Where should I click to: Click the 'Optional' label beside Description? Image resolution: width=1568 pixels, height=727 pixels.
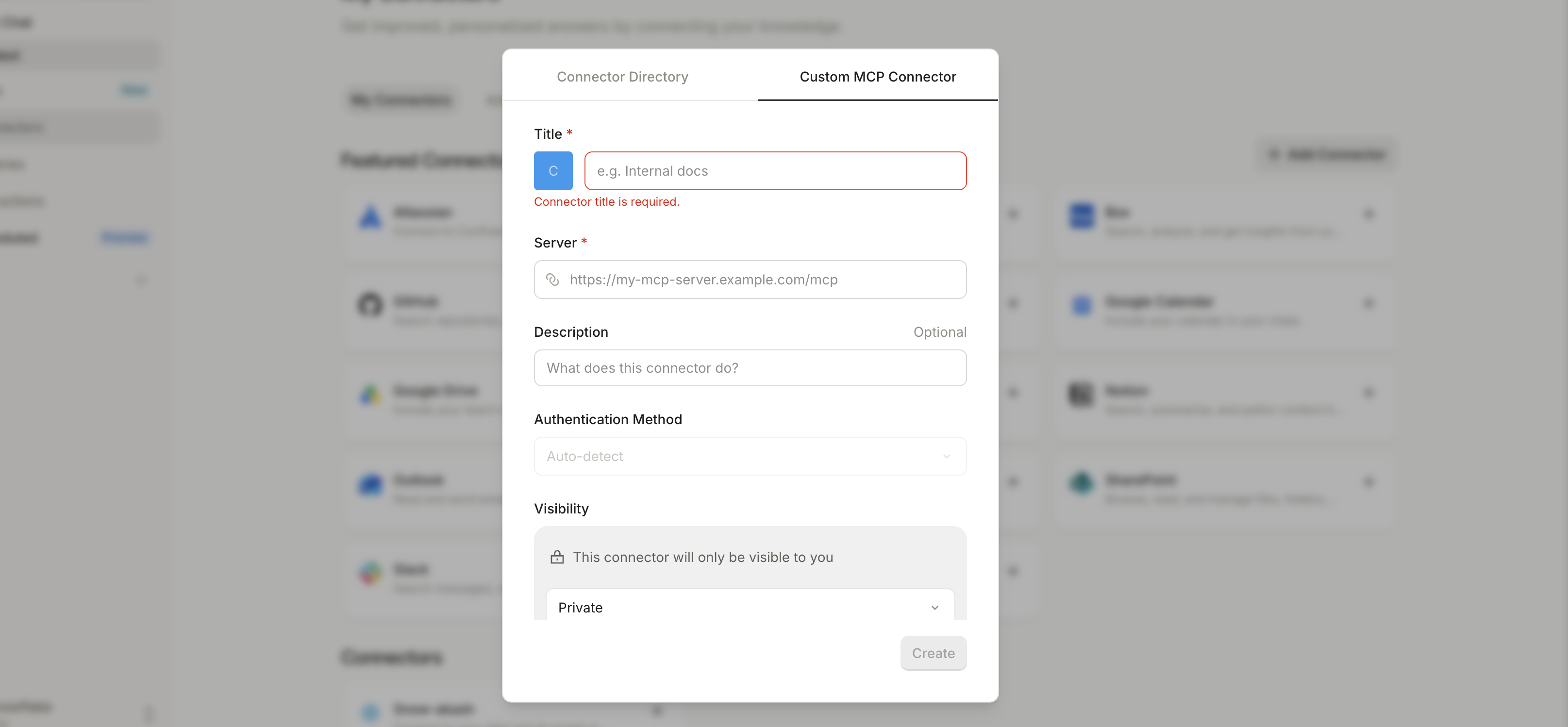939,332
